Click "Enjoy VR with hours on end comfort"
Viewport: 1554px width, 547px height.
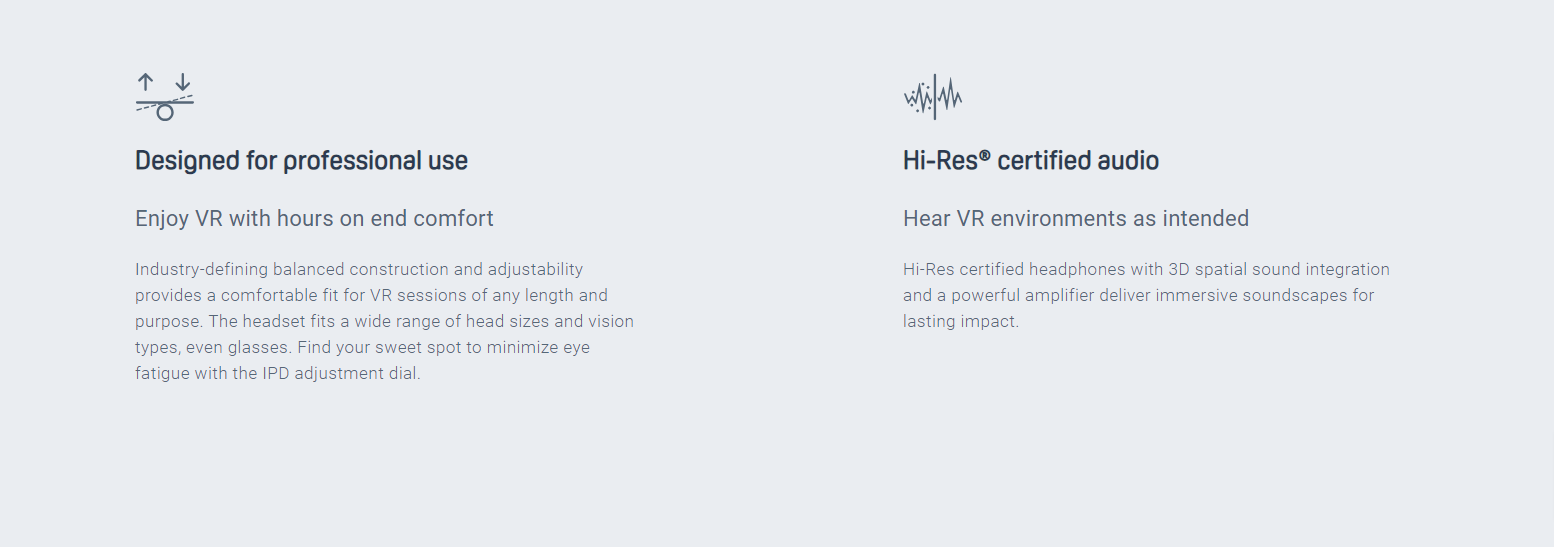[x=314, y=219]
